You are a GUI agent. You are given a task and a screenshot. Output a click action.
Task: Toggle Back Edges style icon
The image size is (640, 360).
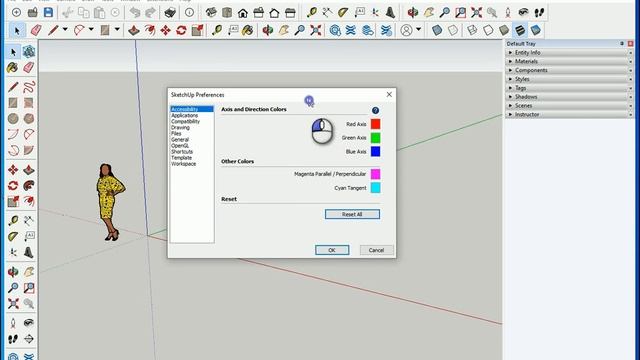pos(453,30)
